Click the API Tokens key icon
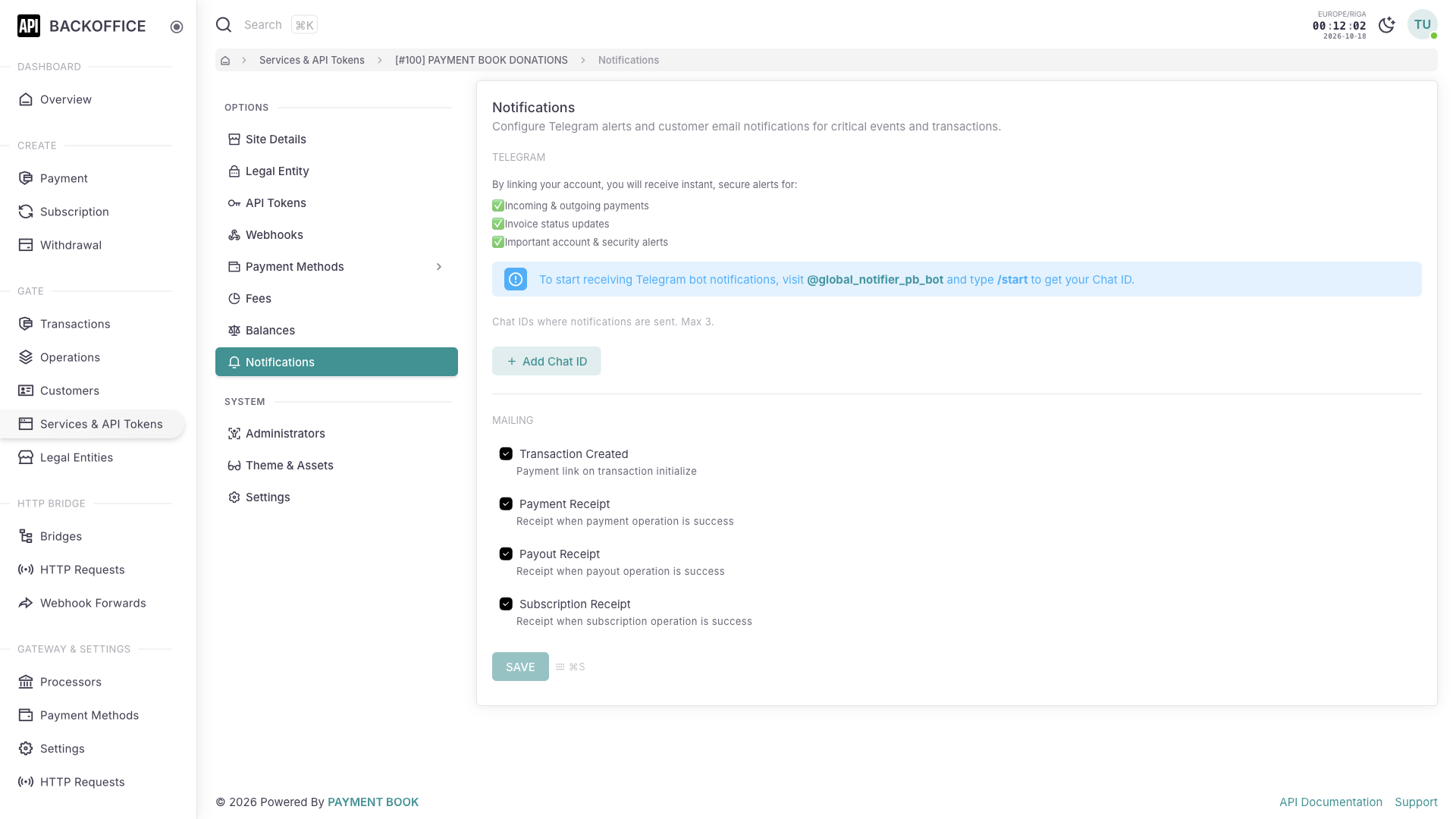Image resolution: width=1456 pixels, height=819 pixels. (234, 203)
